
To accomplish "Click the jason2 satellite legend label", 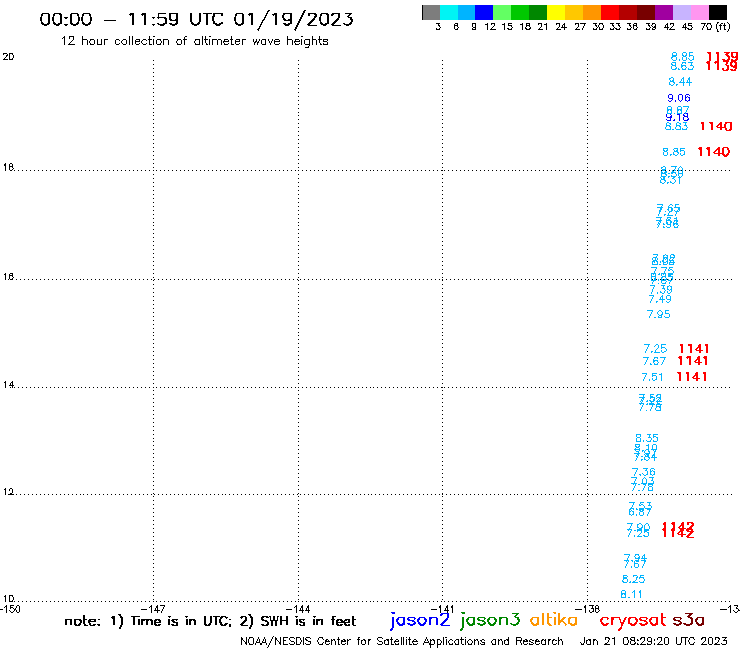I will [420, 620].
